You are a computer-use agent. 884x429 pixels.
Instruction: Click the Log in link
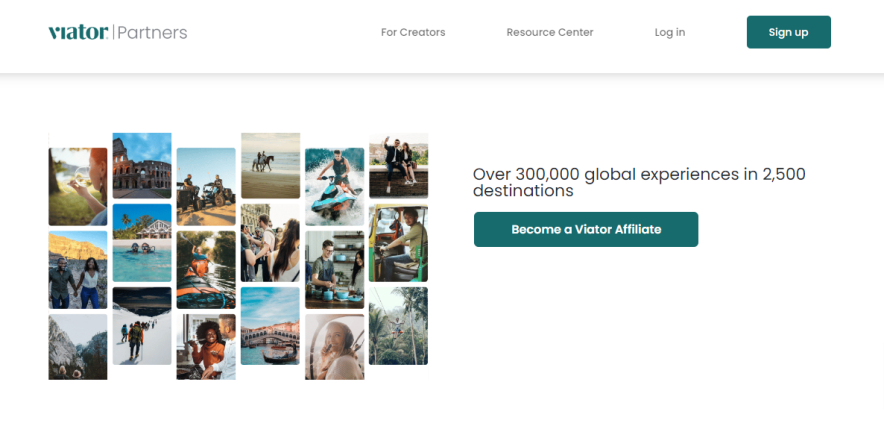click(x=670, y=32)
